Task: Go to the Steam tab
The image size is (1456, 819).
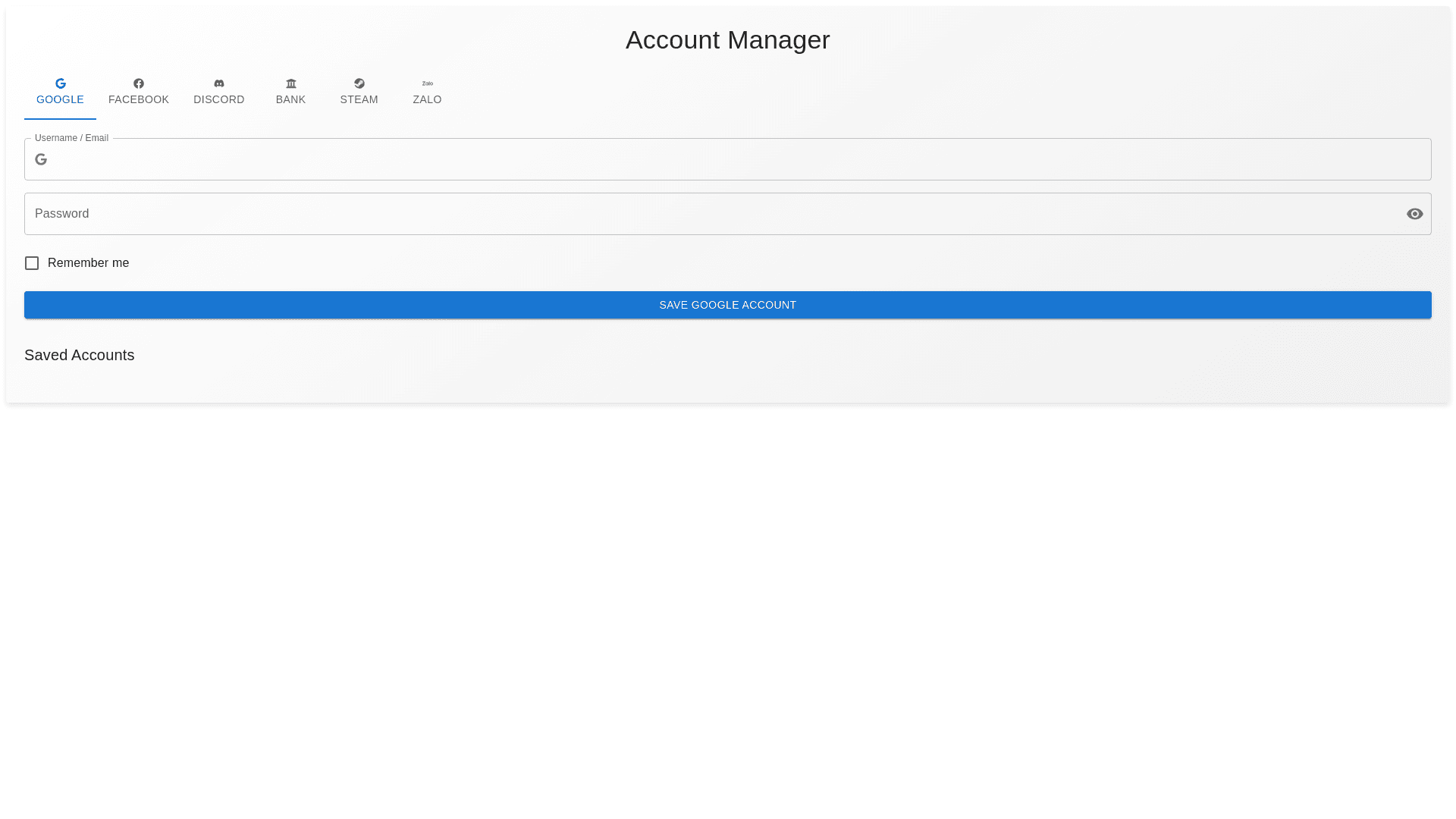Action: (x=359, y=99)
